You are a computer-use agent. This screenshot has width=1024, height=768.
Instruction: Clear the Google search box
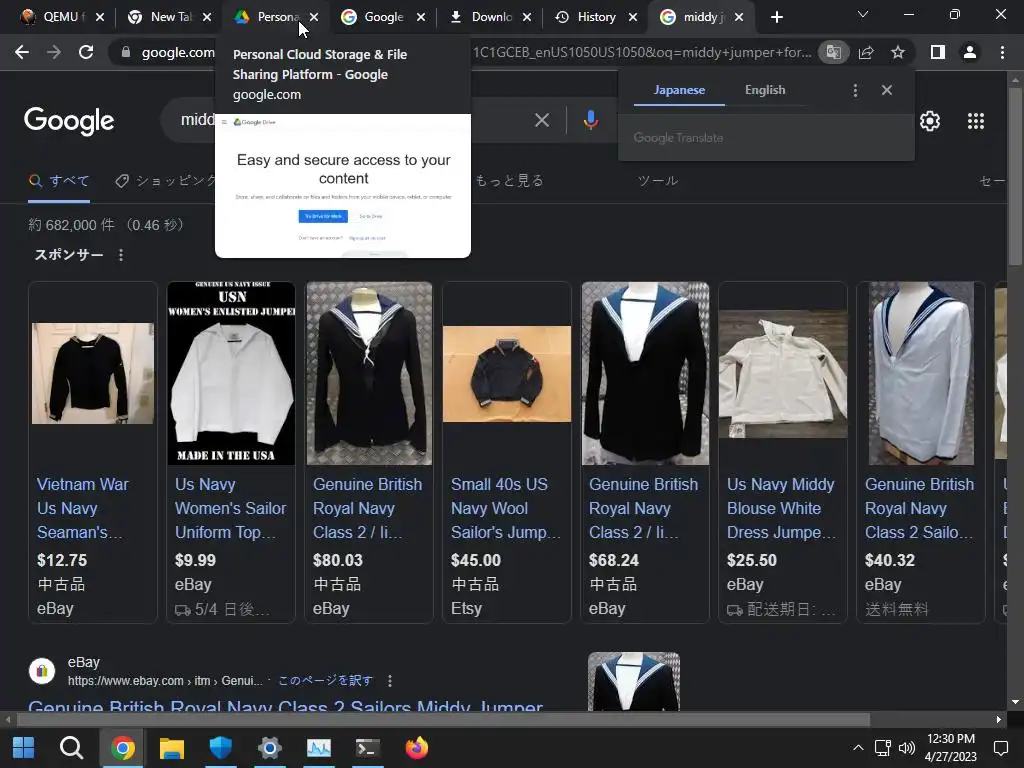pyautogui.click(x=541, y=120)
